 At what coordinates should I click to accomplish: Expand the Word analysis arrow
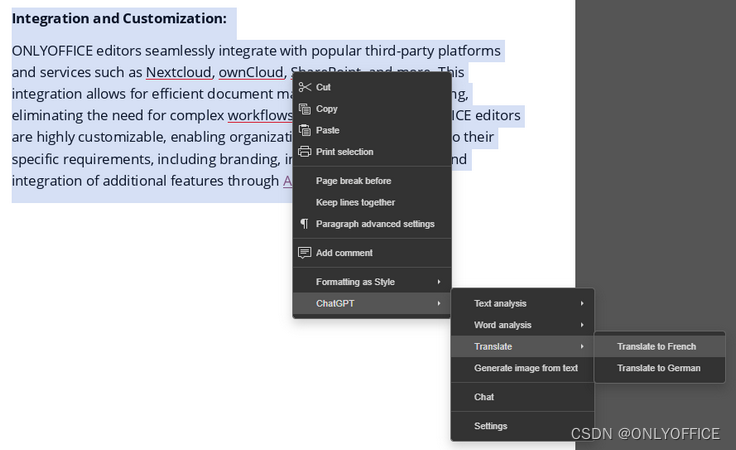point(582,325)
